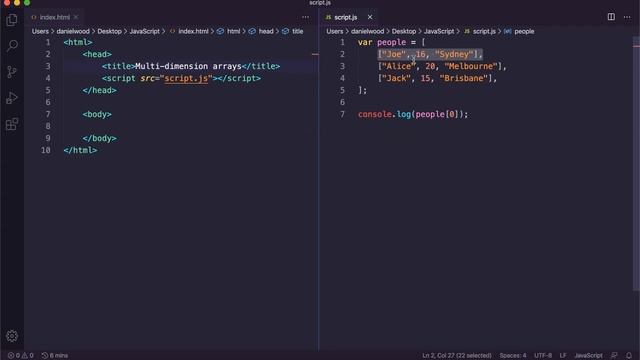Open the Manage gear menu
The width and height of the screenshot is (640, 360).
point(12,336)
